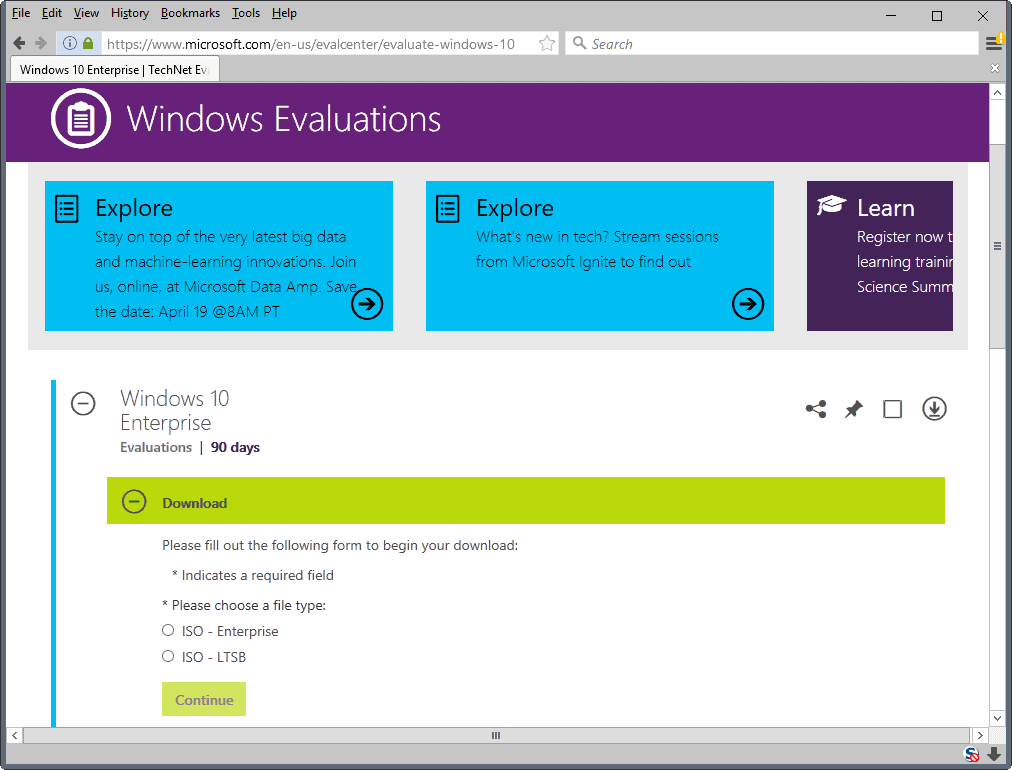Screen dimensions: 1012x770
Task: Download evaluation via circled arrow icon
Action: (x=934, y=409)
